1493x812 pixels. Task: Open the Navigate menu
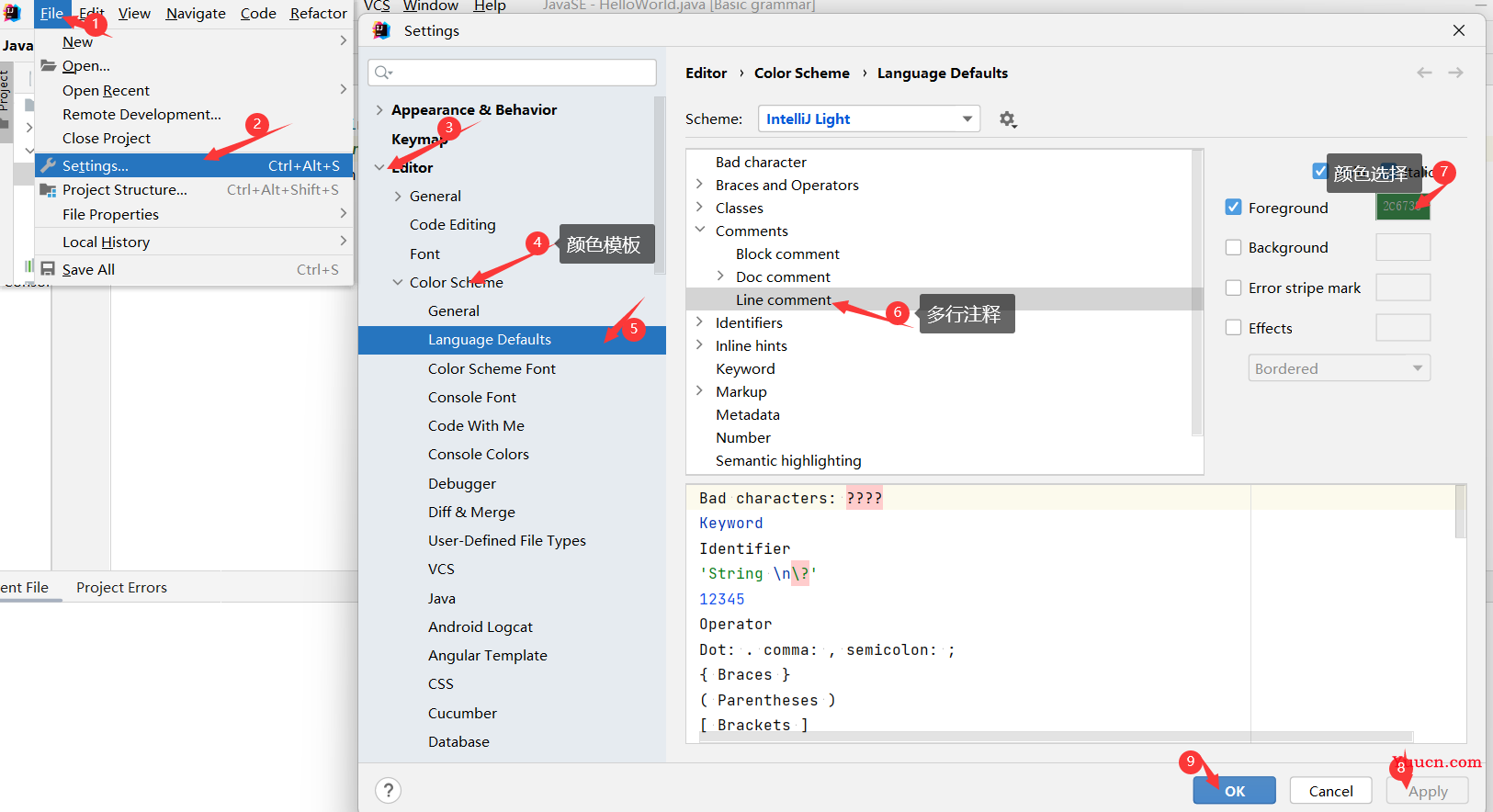(196, 13)
